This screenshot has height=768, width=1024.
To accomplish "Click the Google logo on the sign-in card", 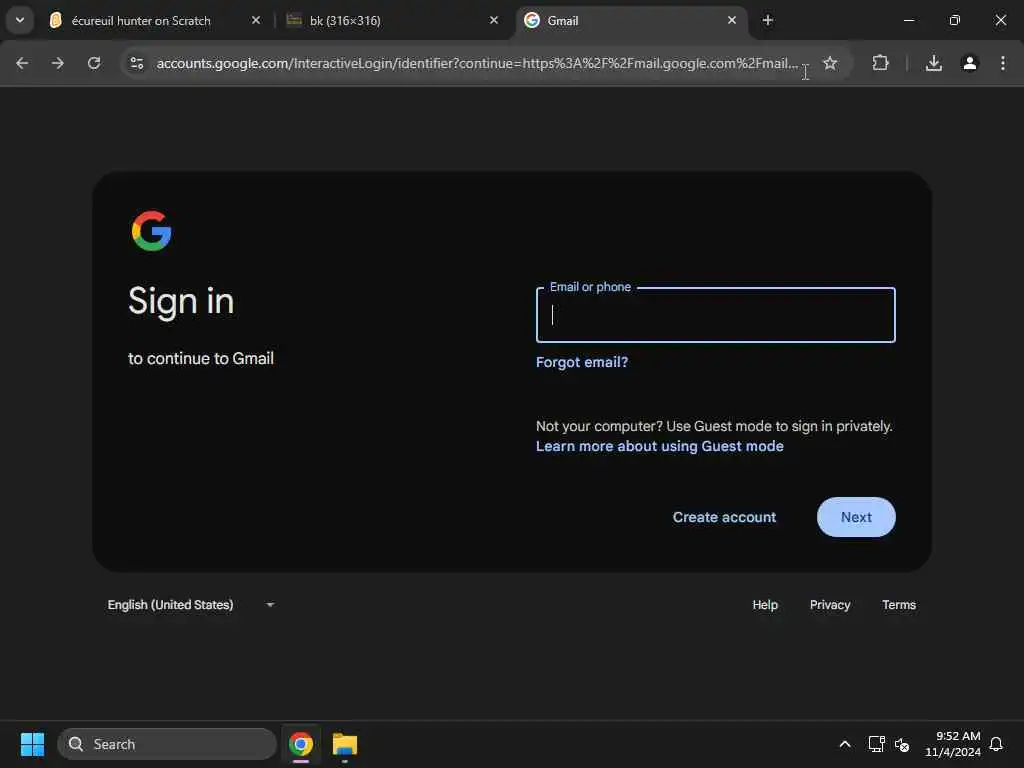I will pyautogui.click(x=152, y=231).
